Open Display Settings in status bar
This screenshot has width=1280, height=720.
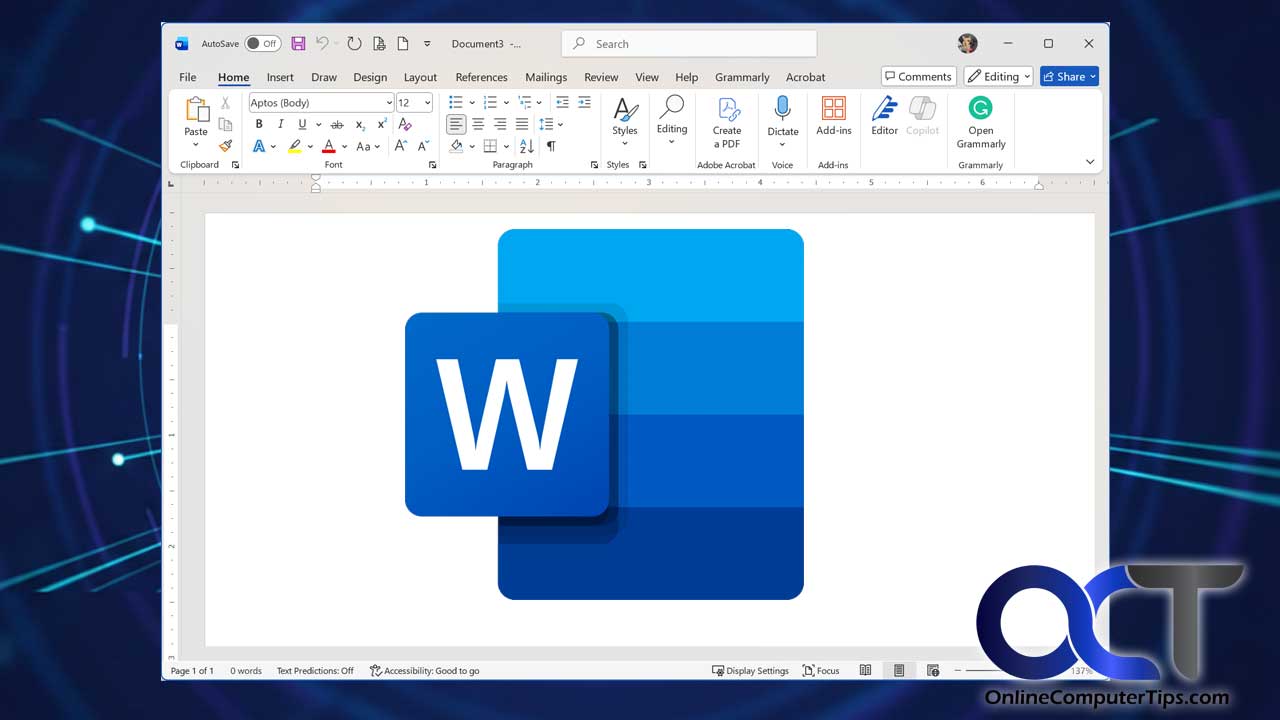pos(750,671)
